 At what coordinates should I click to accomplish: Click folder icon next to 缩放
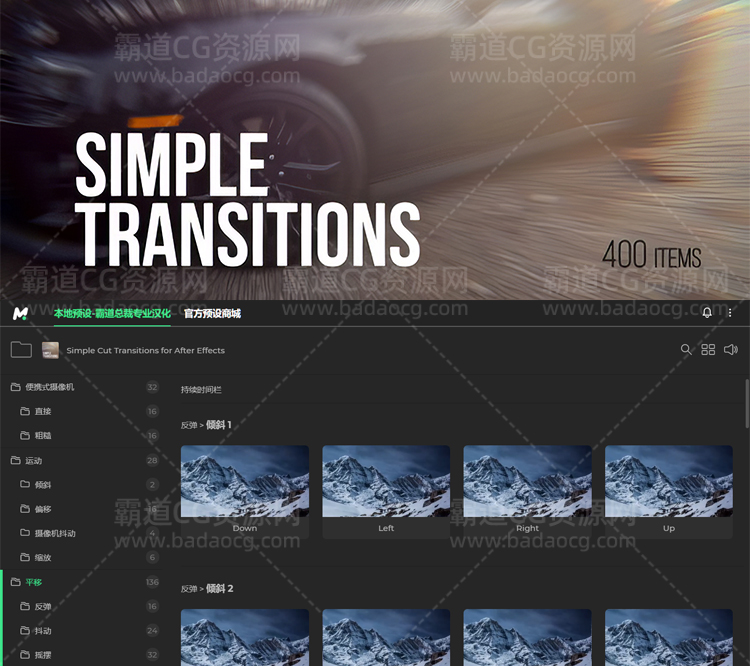click(25, 557)
